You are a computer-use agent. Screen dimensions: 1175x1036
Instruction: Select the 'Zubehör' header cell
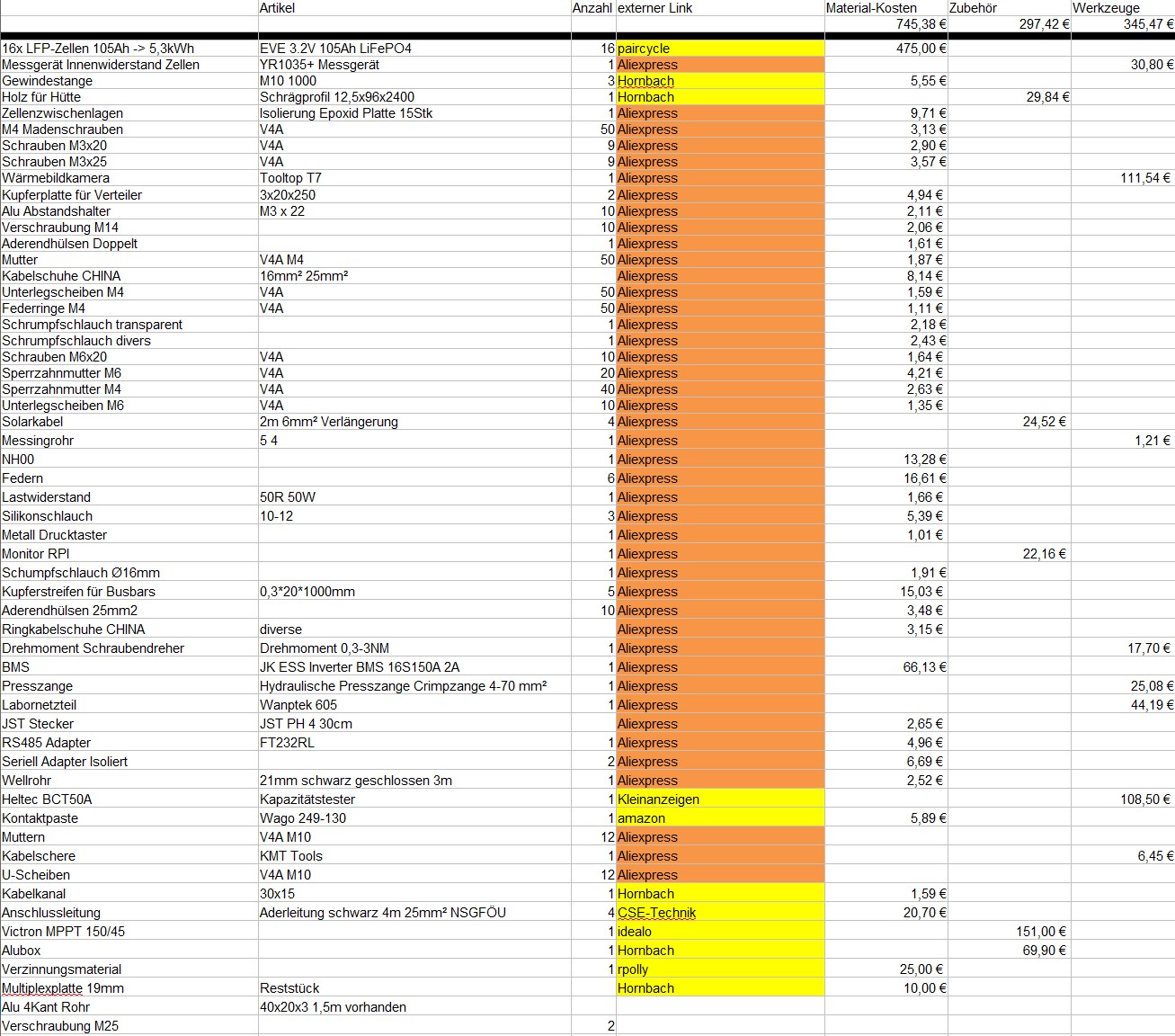pos(1010,8)
